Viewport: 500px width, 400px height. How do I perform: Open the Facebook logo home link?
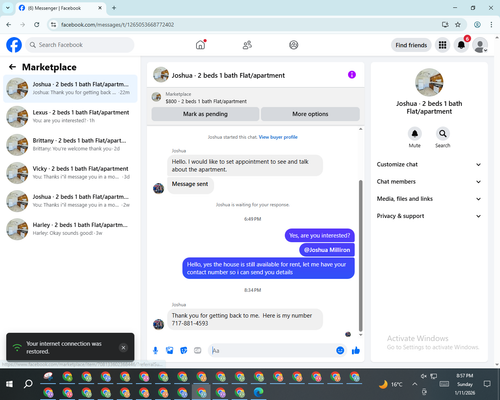click(x=14, y=45)
